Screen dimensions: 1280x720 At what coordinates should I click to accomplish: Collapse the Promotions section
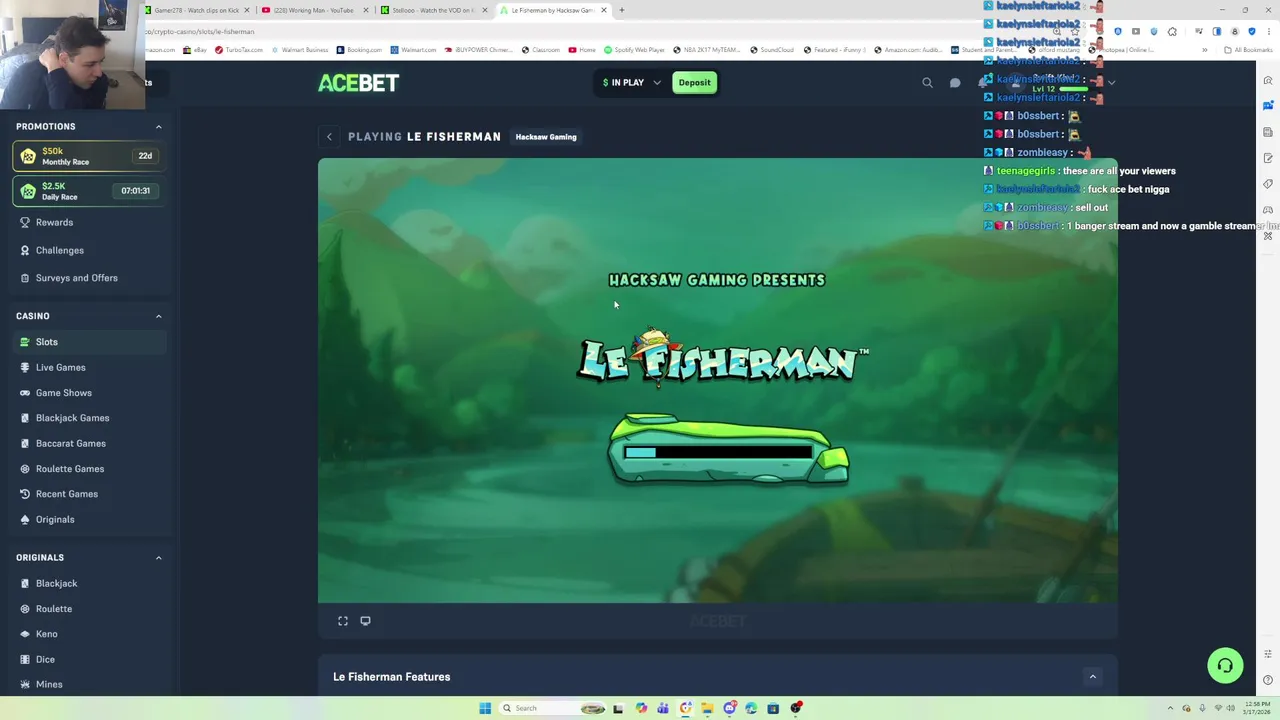(x=158, y=127)
